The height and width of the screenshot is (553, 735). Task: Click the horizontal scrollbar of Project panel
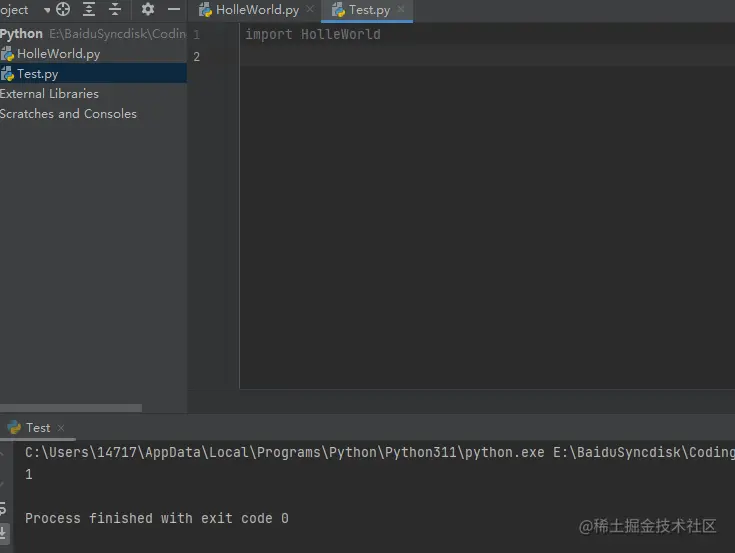click(71, 408)
